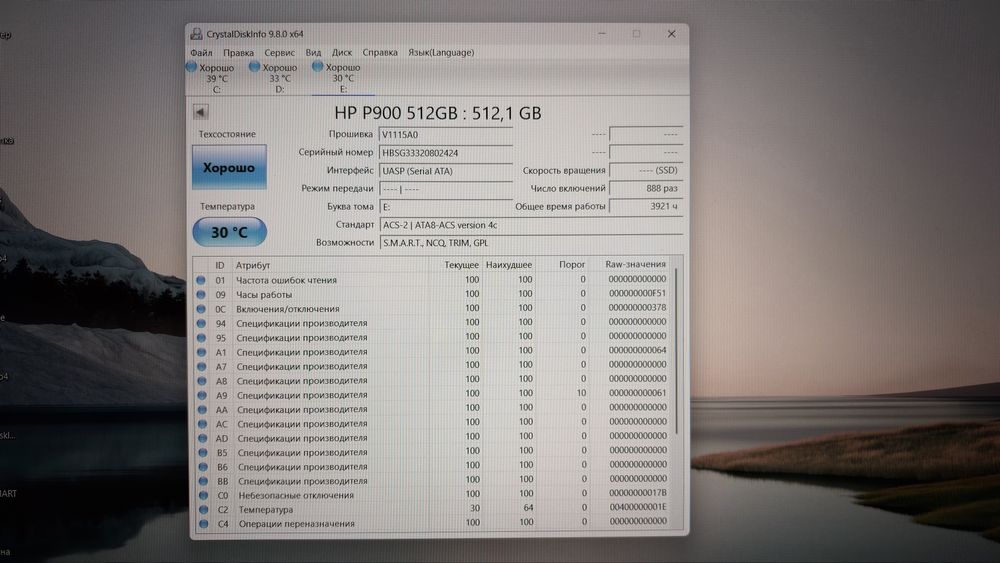The image size is (1000, 563).
Task: Click status dot of attribute AA
Action: (202, 409)
